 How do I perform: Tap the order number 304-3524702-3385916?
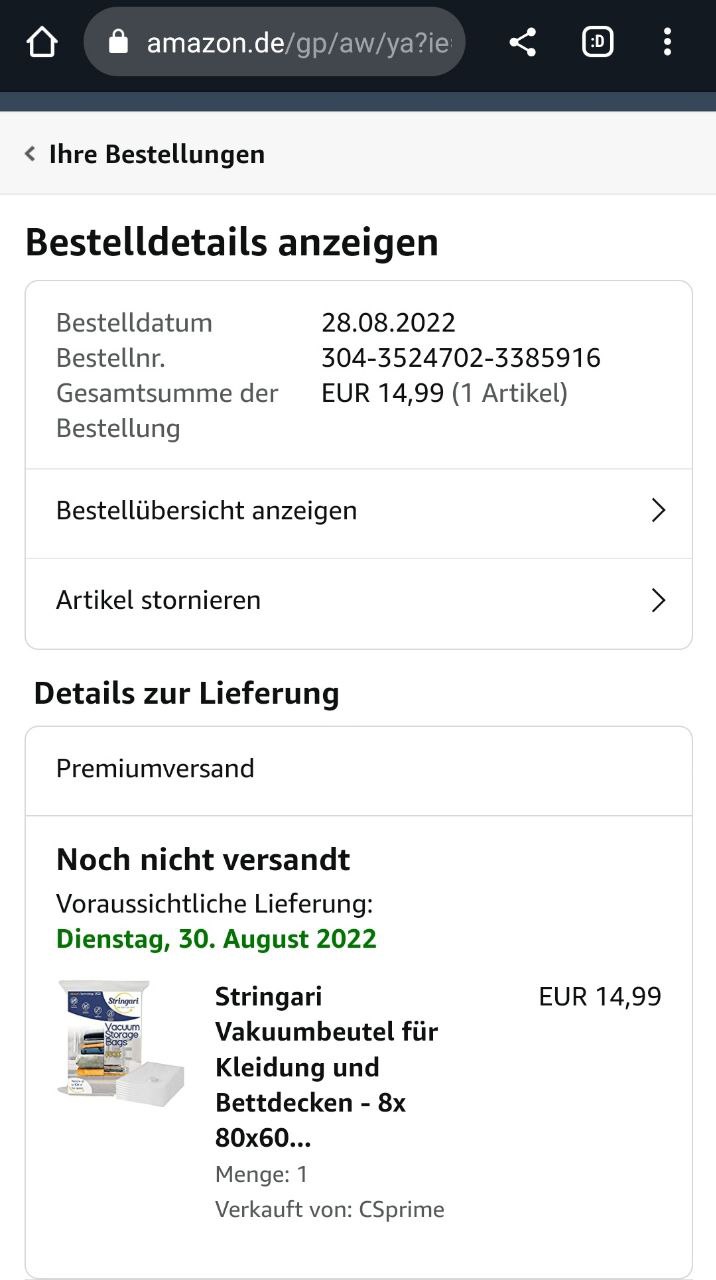coord(461,358)
